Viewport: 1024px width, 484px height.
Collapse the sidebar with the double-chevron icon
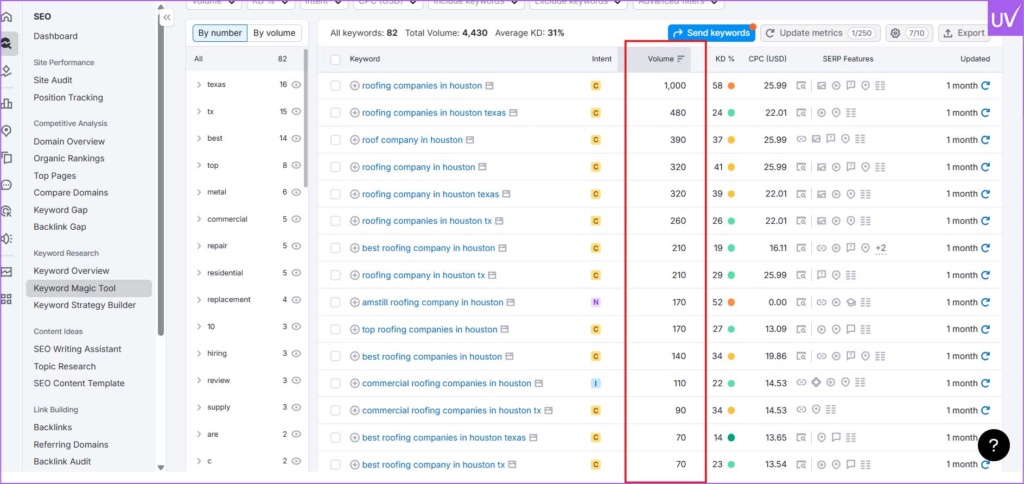pyautogui.click(x=167, y=18)
